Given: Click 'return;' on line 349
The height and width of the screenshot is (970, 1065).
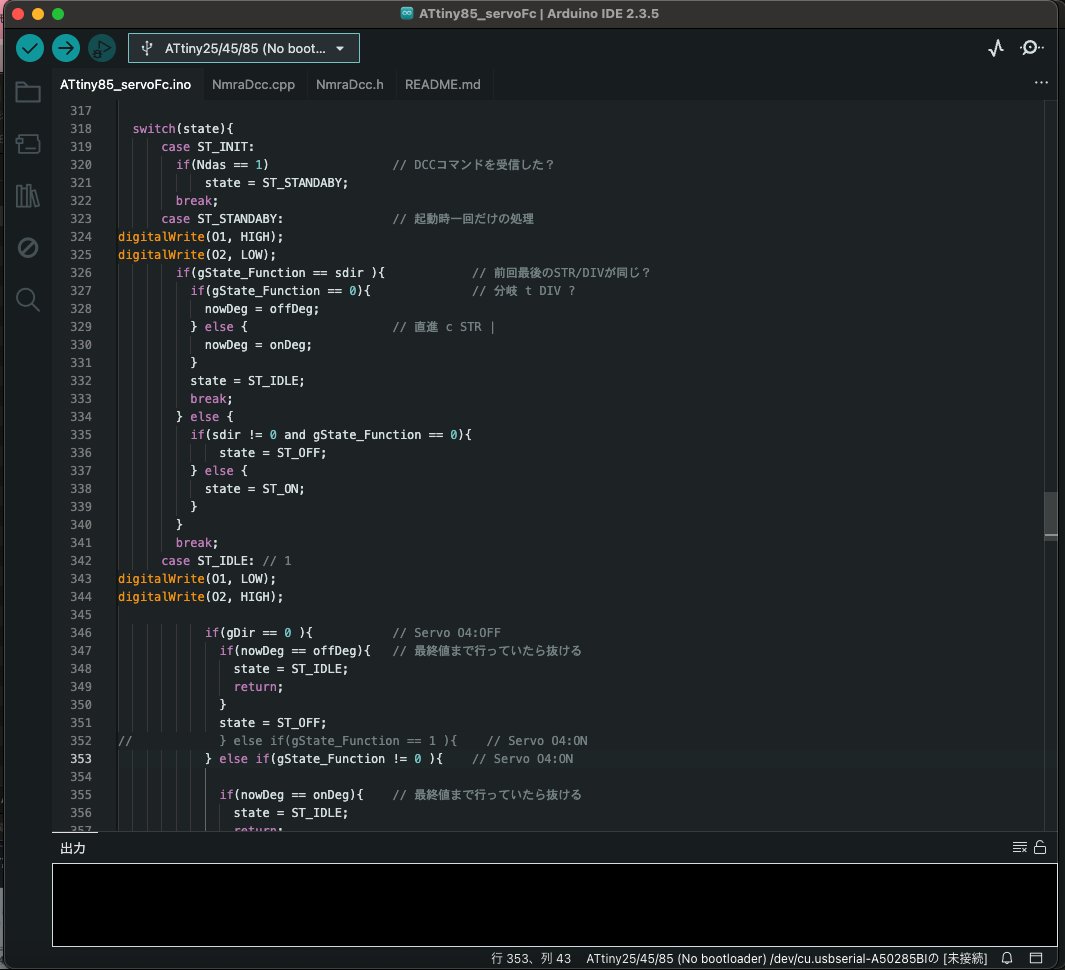Looking at the screenshot, I should (258, 687).
